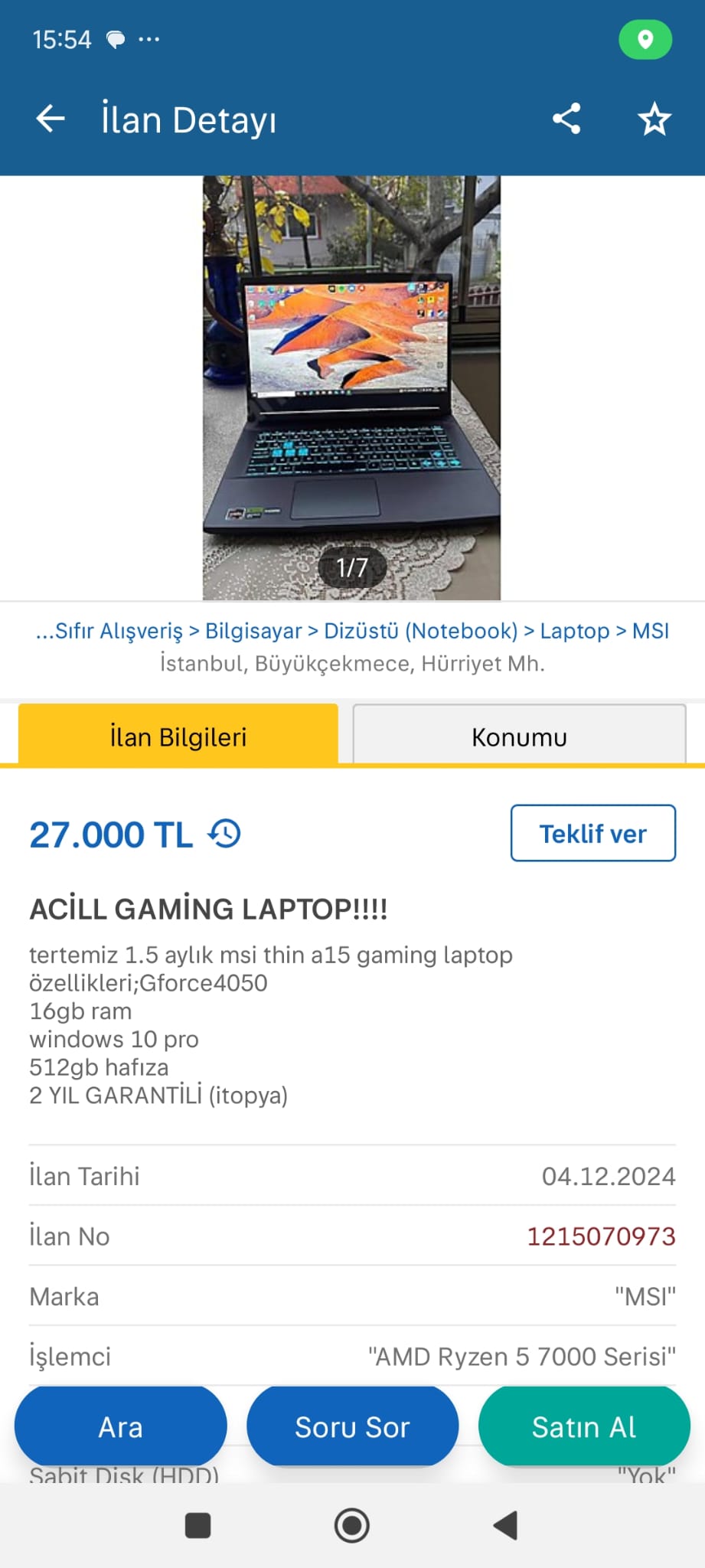The height and width of the screenshot is (1568, 705).
Task: Open the chat notification icon in status bar
Action: click(x=116, y=39)
